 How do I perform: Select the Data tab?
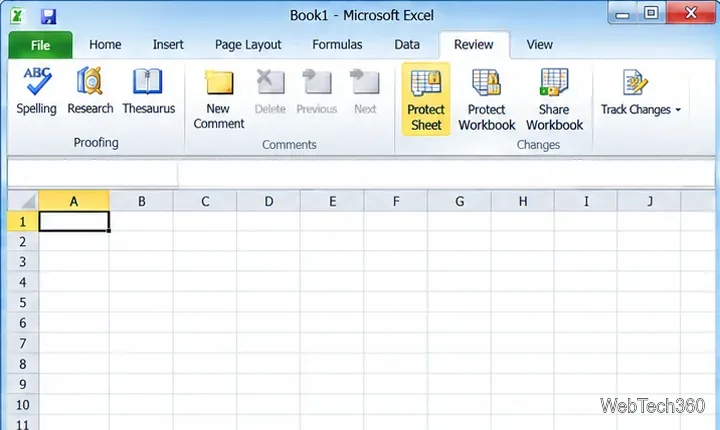(x=407, y=45)
